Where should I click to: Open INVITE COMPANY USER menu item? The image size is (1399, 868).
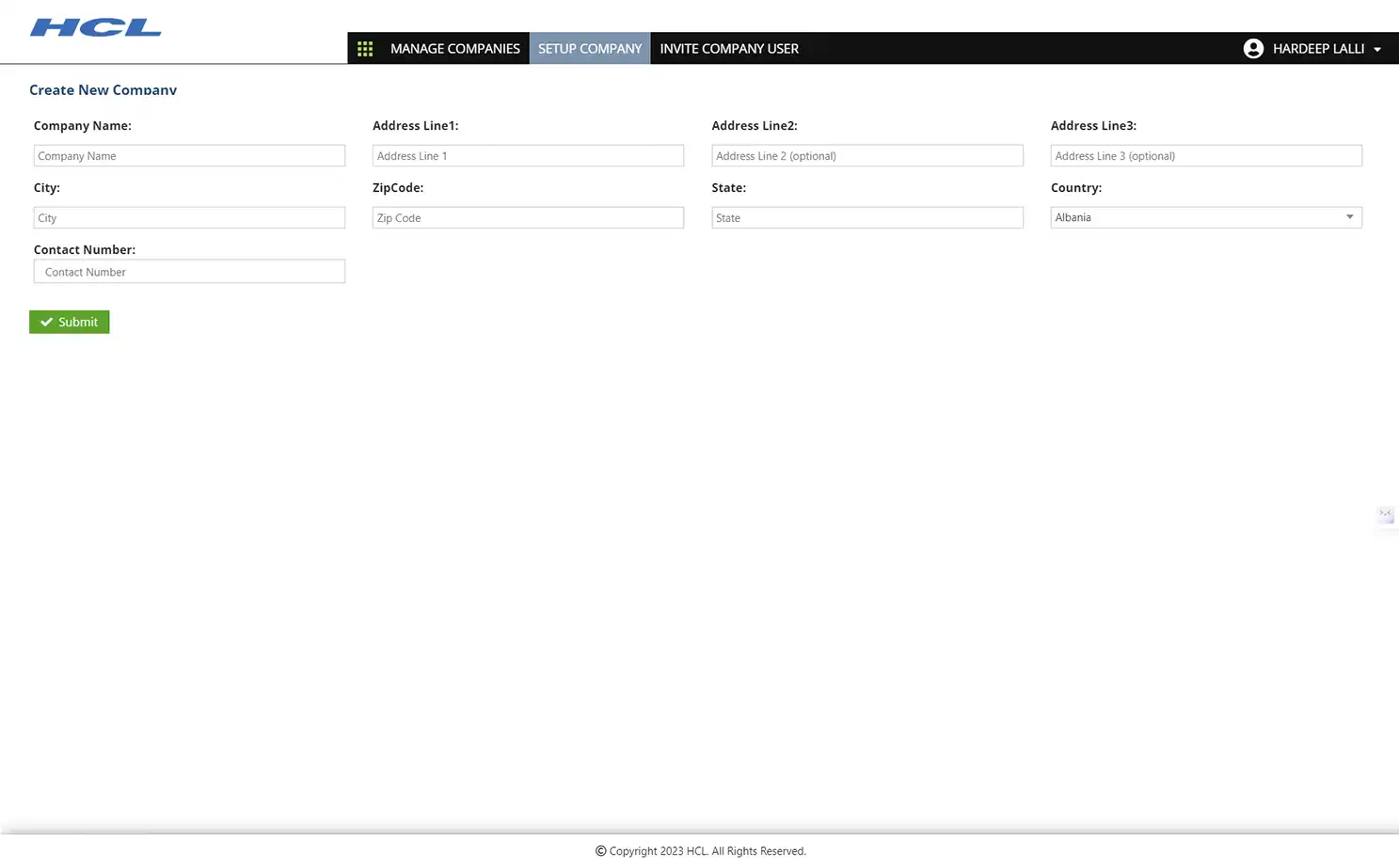pyautogui.click(x=728, y=48)
